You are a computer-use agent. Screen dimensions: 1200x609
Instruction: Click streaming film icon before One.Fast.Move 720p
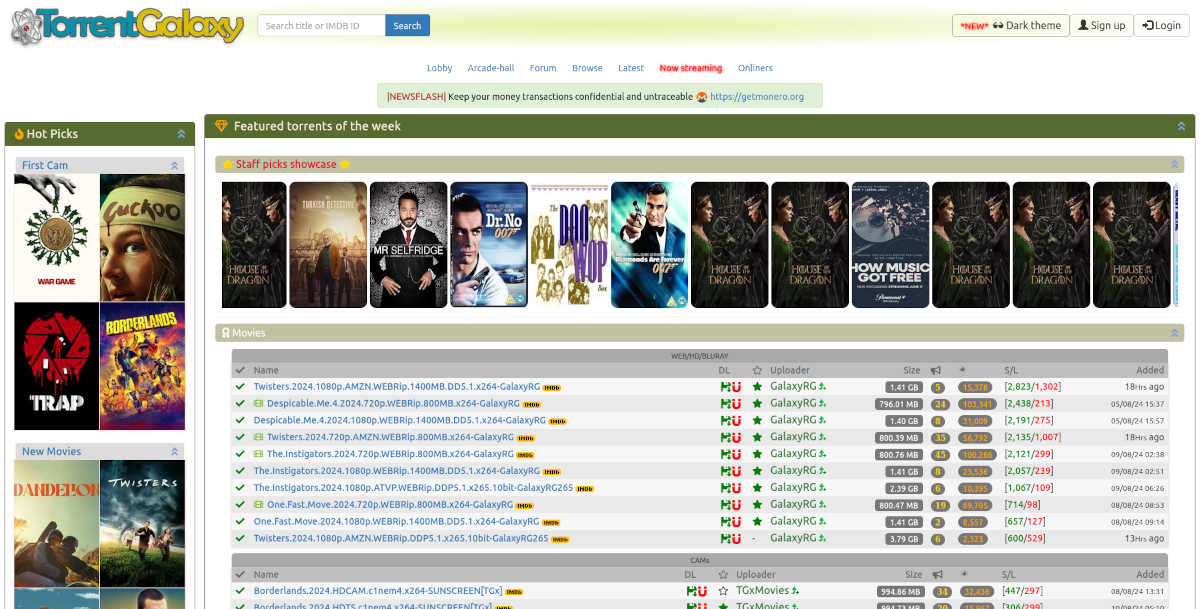(x=259, y=504)
